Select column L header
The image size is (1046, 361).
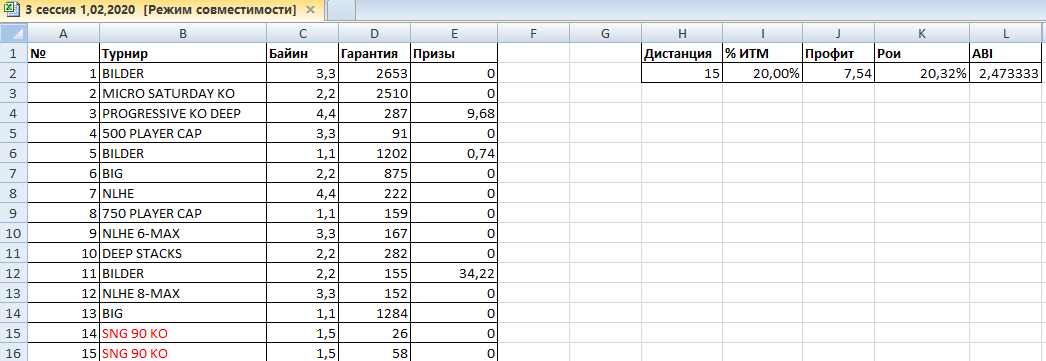pos(1007,33)
